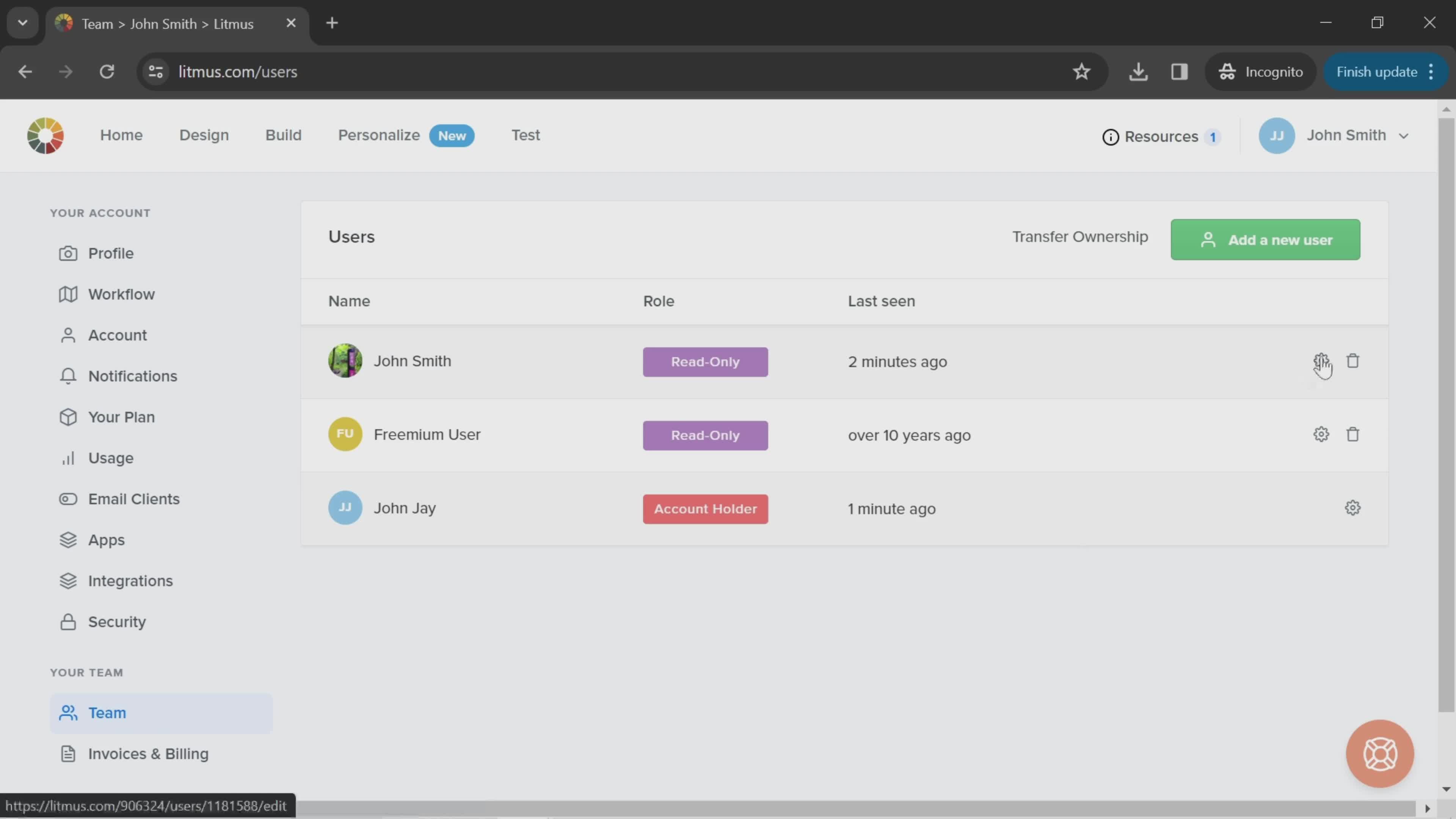Click the Profile settings icon for John Smith

pos(1321,361)
